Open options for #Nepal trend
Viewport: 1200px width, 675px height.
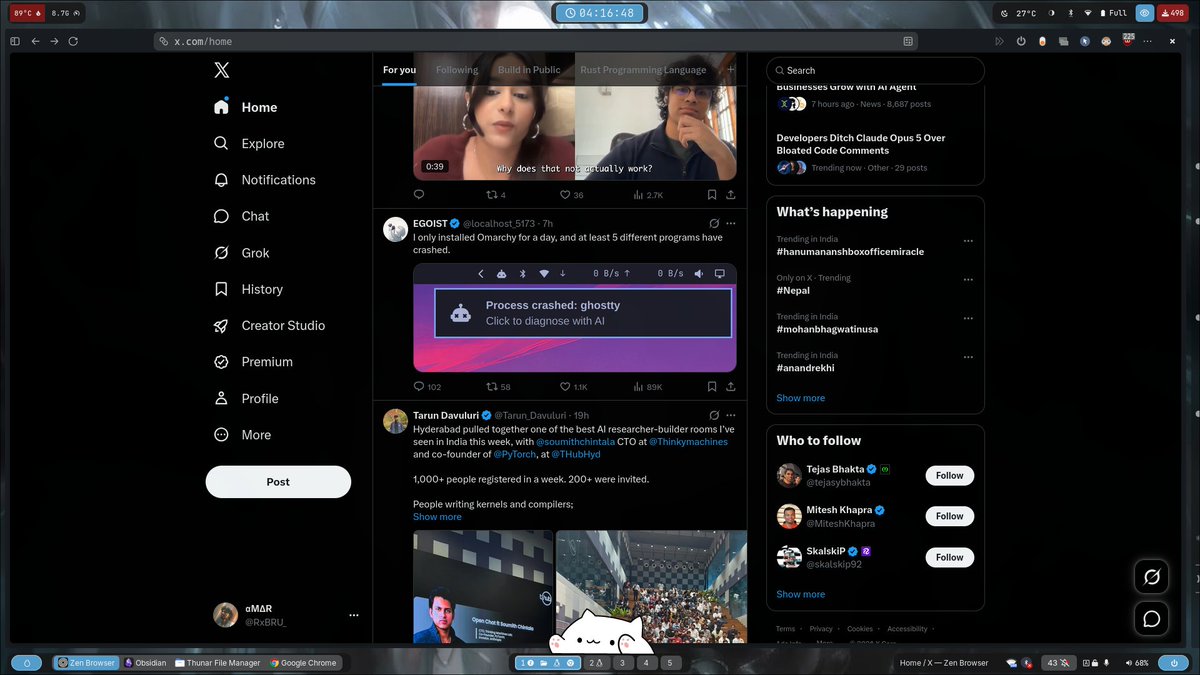pyautogui.click(x=968, y=279)
